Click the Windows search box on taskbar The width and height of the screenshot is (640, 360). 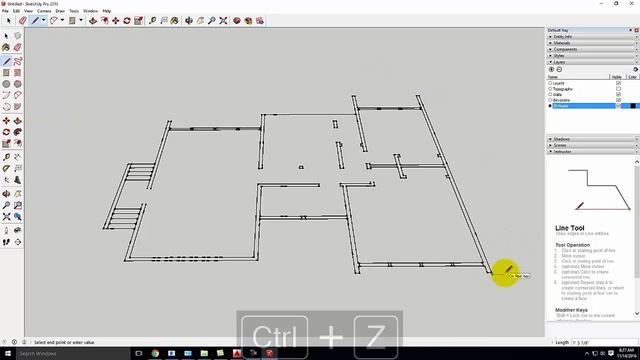(73, 353)
